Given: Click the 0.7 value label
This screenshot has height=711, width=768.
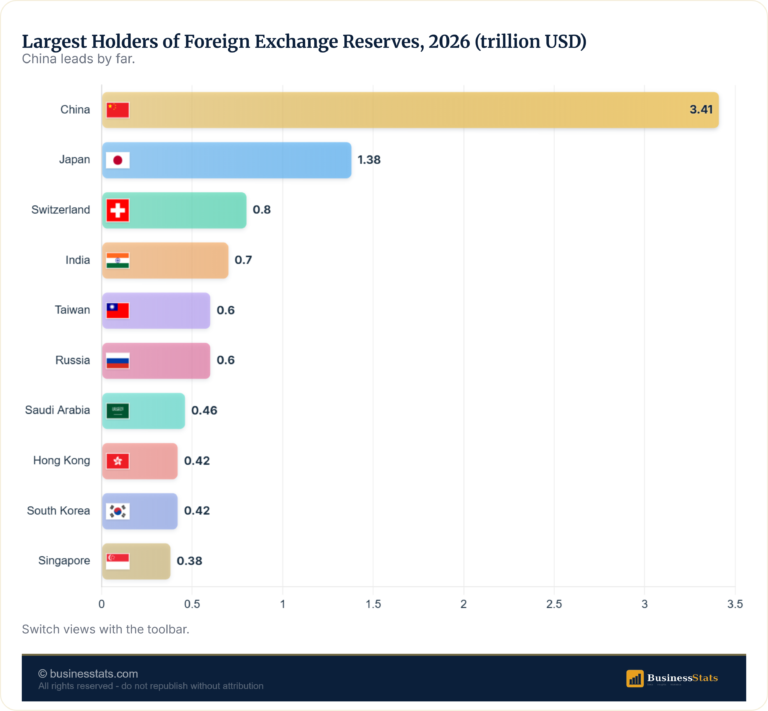Looking at the screenshot, I should 243,260.
